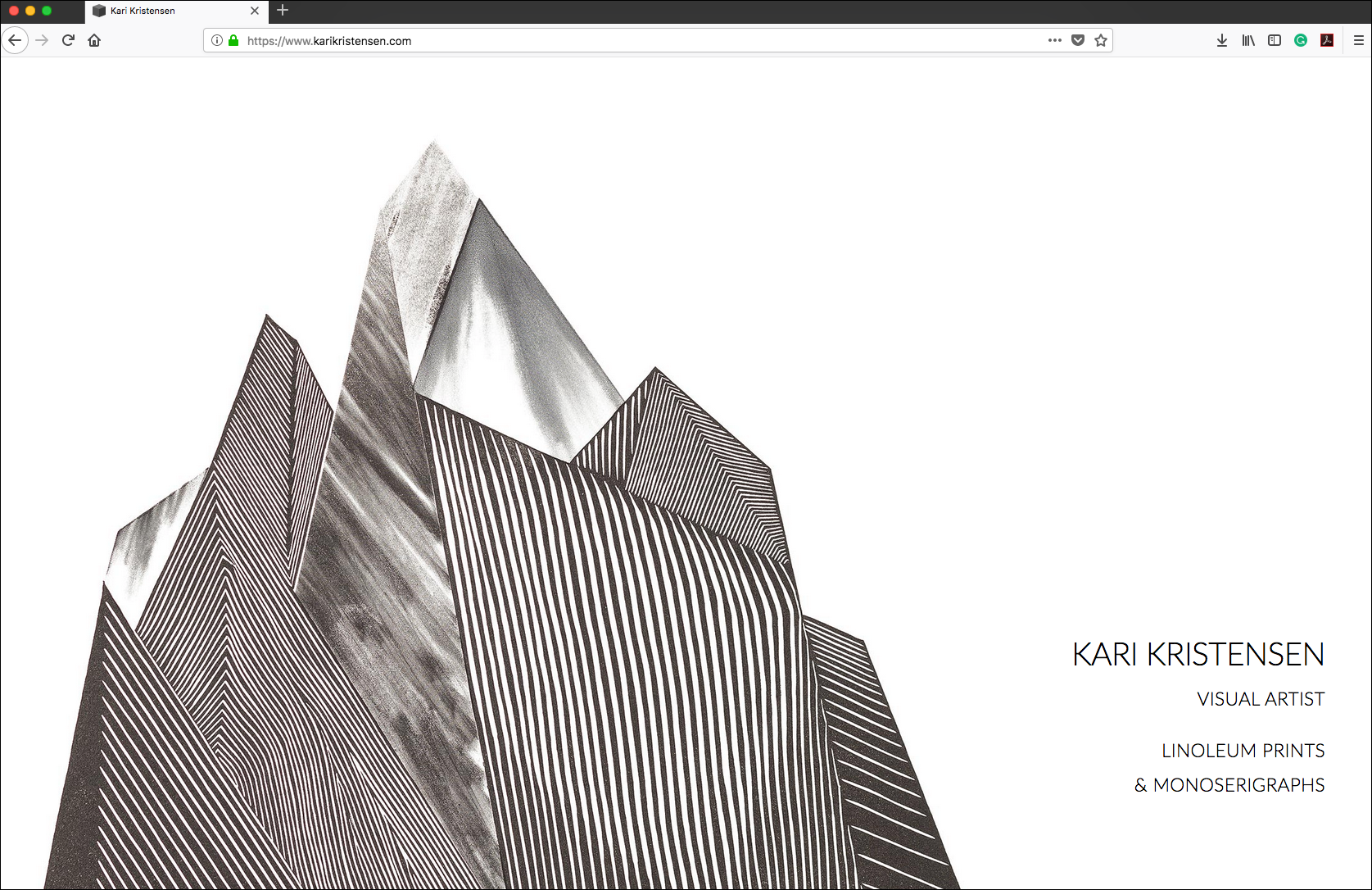
Task: Navigate forward a page
Action: 42,39
